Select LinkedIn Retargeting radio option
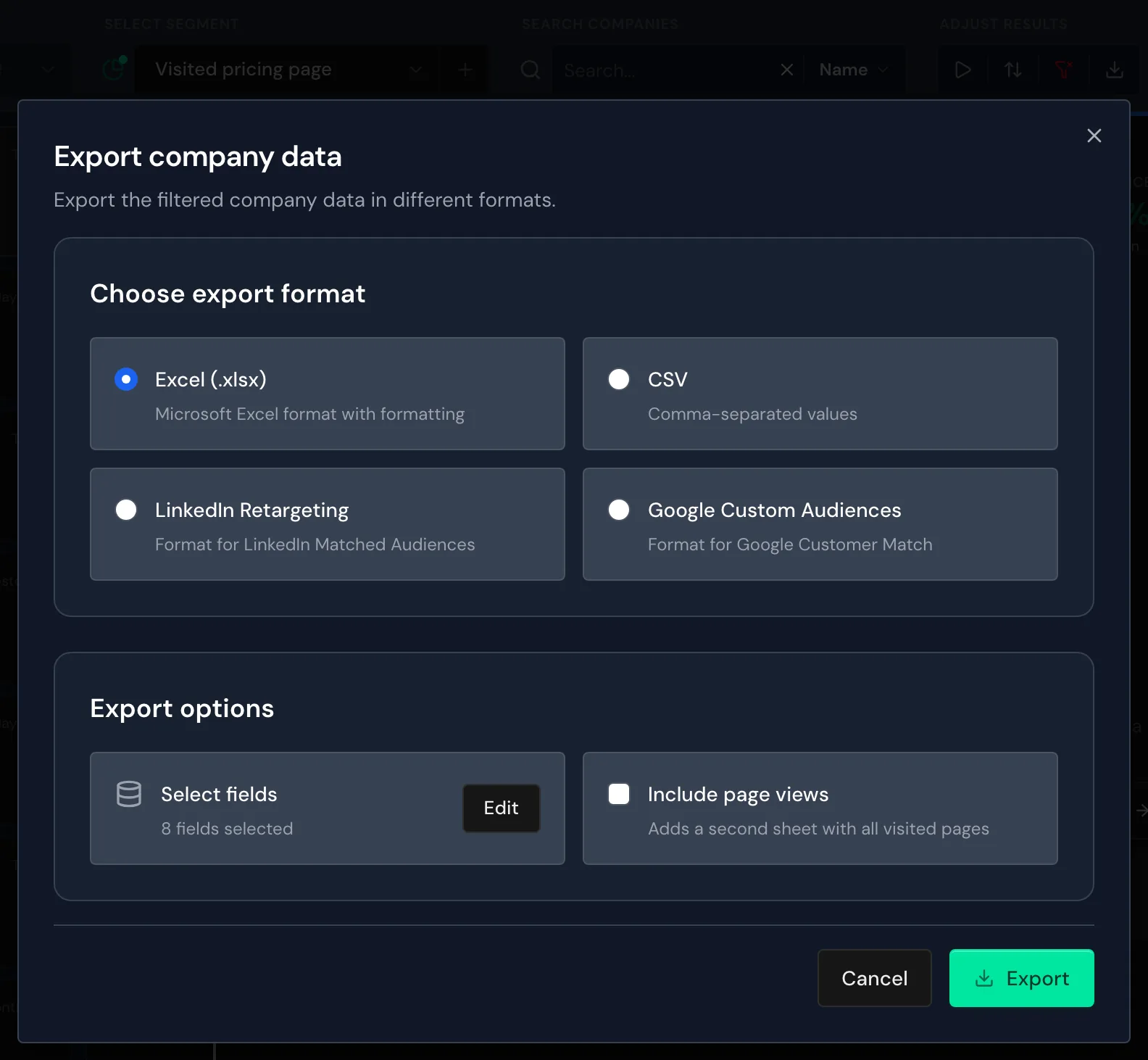Image resolution: width=1148 pixels, height=1060 pixels. click(x=126, y=510)
